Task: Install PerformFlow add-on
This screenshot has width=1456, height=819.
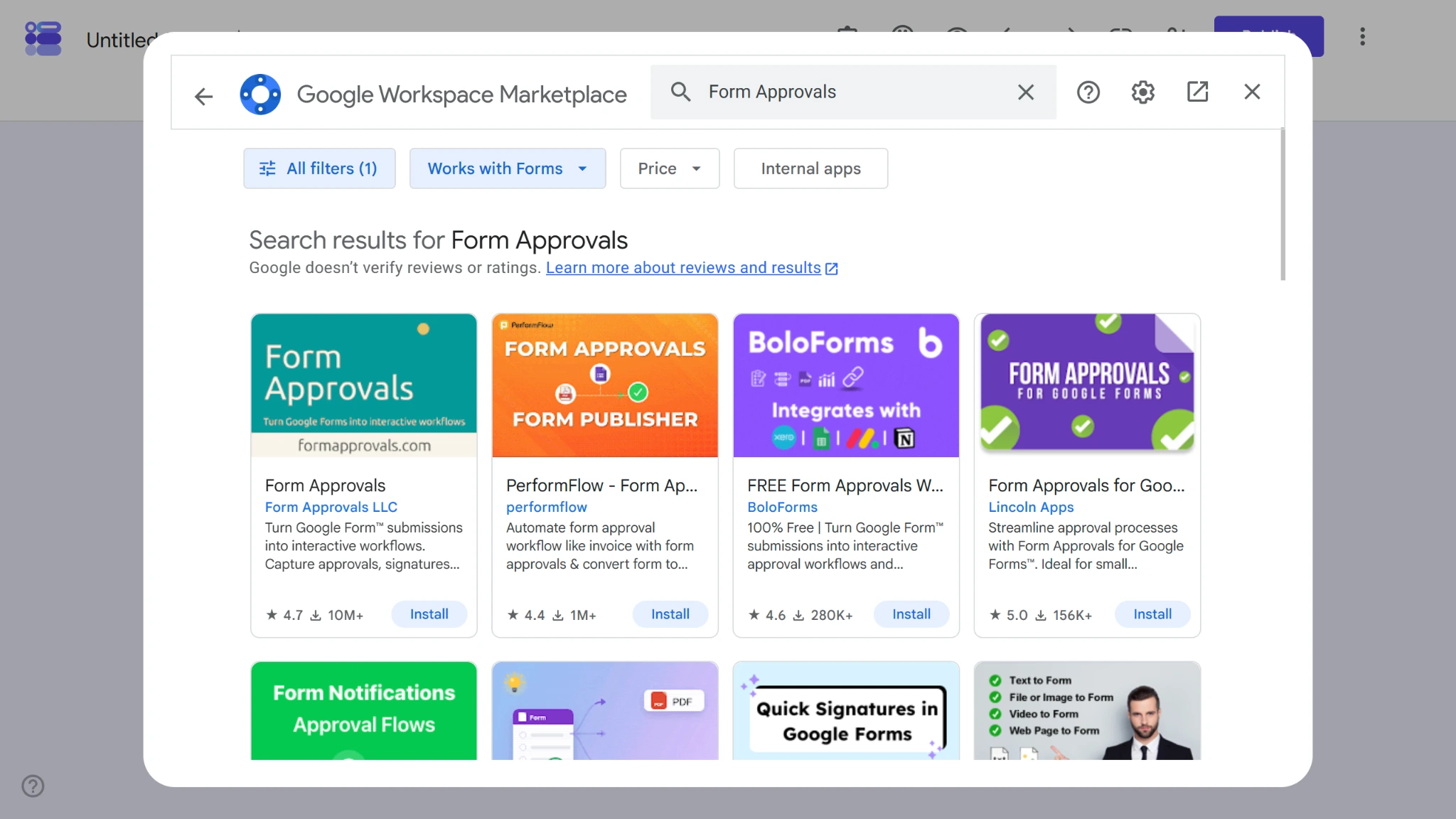Action: [x=670, y=614]
